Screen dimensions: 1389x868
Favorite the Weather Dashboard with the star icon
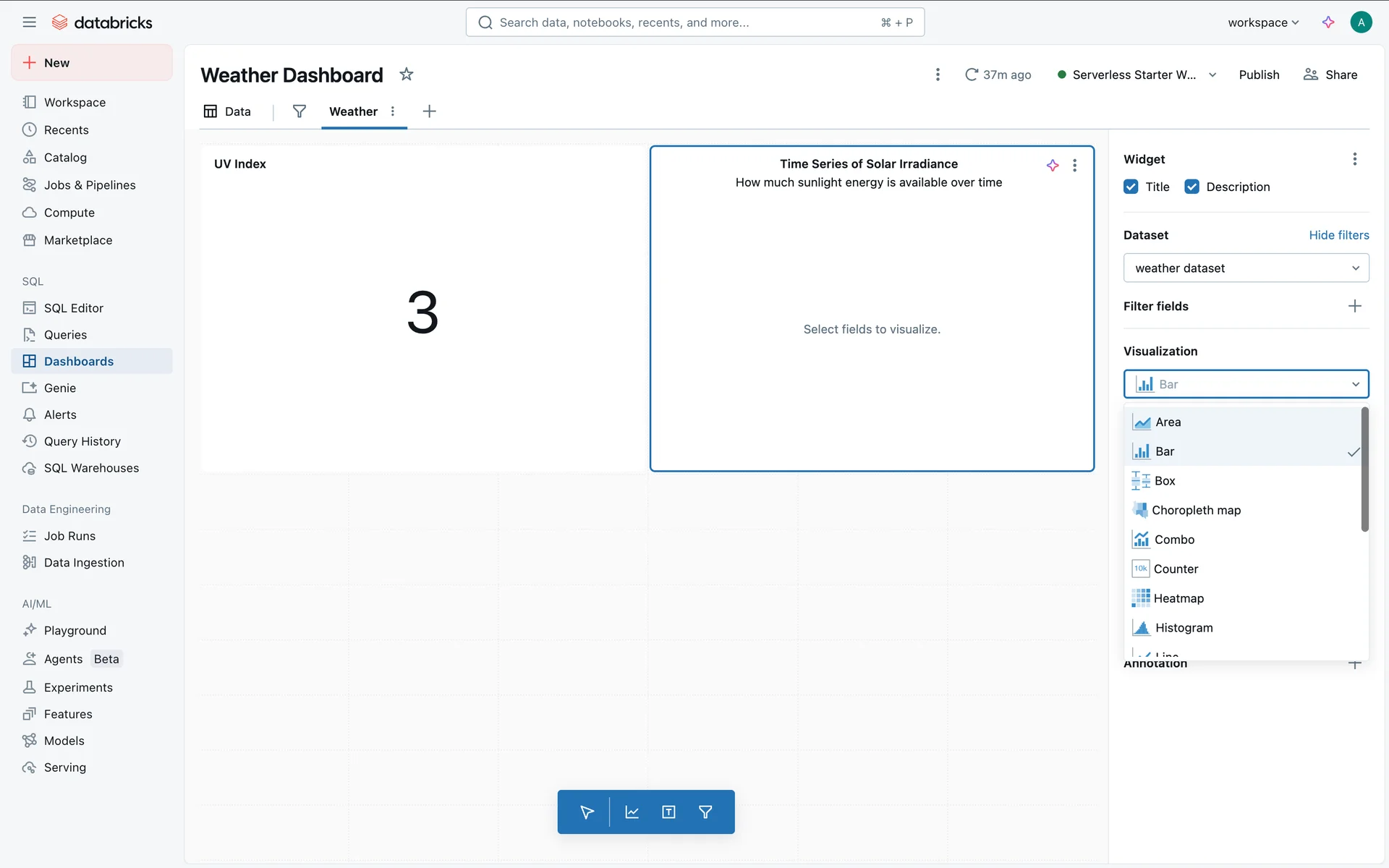coord(407,75)
